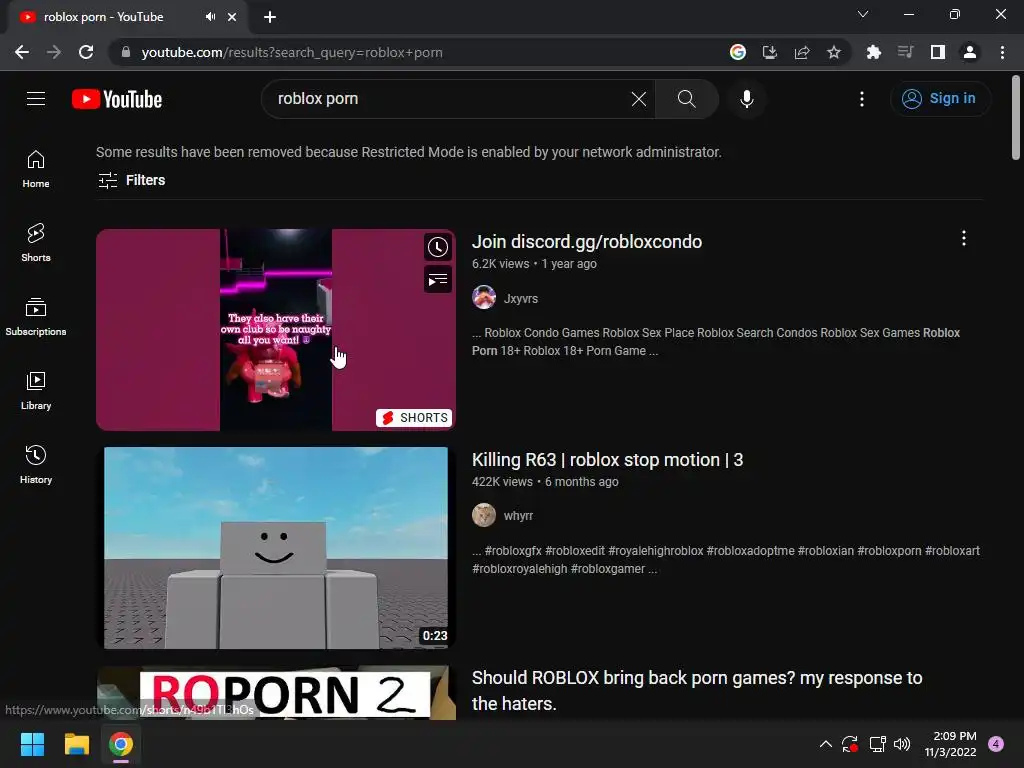Viewport: 1024px width, 768px height.
Task: Show hidden system tray icons chevron
Action: 825,744
